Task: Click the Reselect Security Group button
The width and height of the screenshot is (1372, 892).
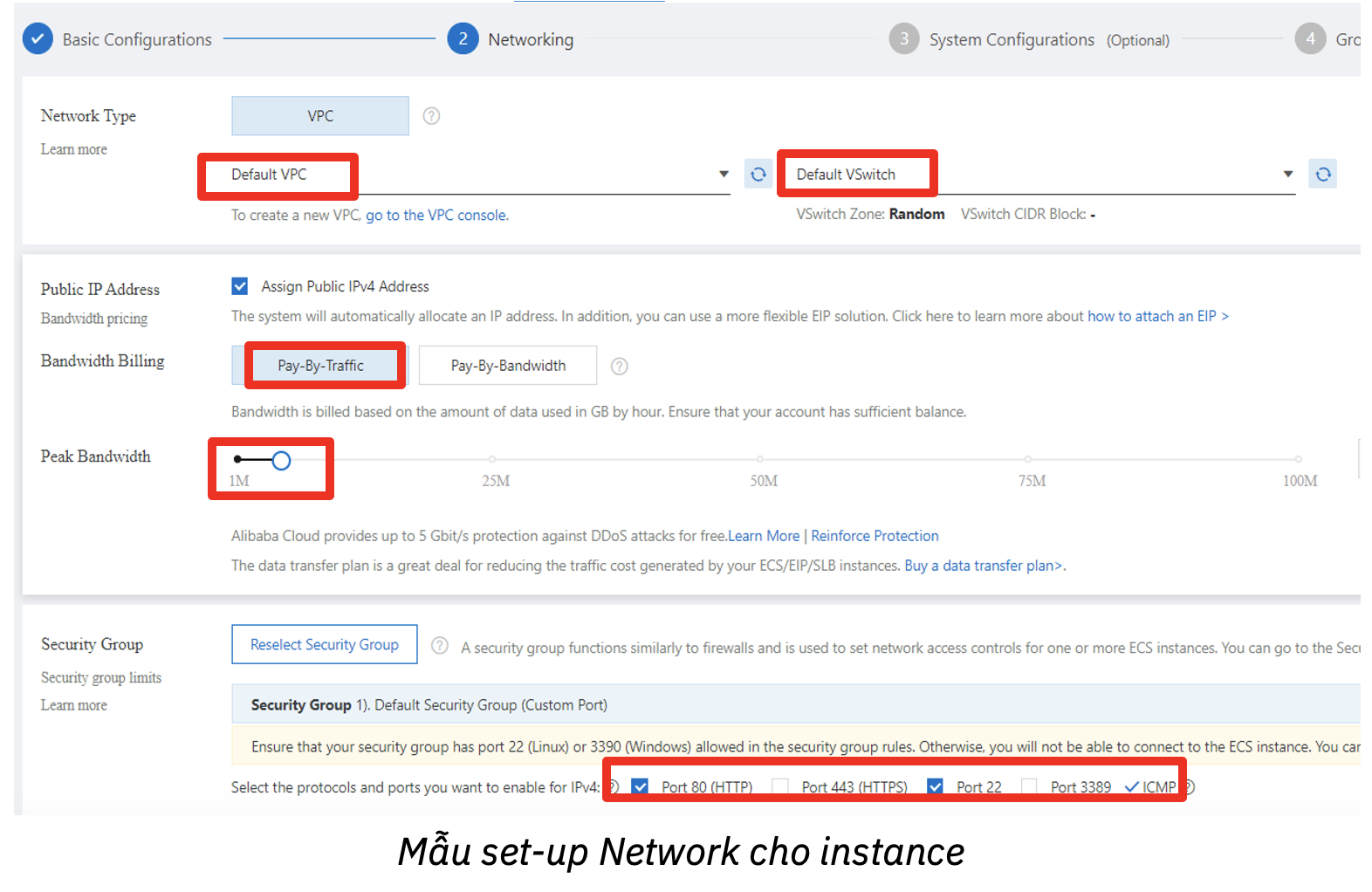Action: [324, 644]
